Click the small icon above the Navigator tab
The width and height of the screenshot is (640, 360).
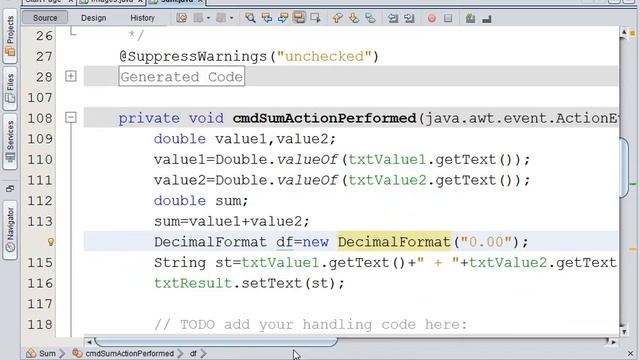pyautogui.click(x=10, y=188)
